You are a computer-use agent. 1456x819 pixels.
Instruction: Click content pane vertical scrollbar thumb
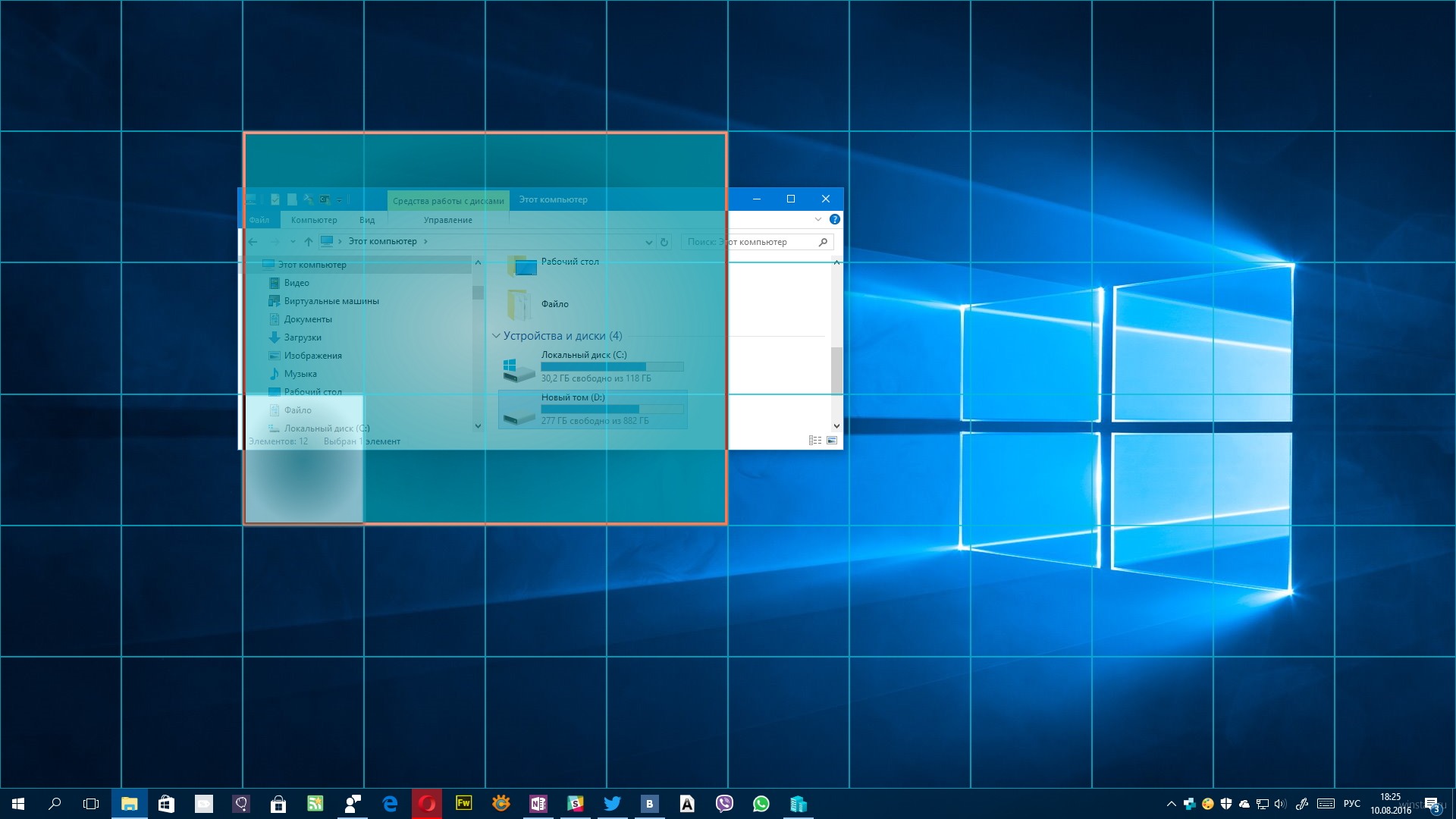pyautogui.click(x=836, y=370)
